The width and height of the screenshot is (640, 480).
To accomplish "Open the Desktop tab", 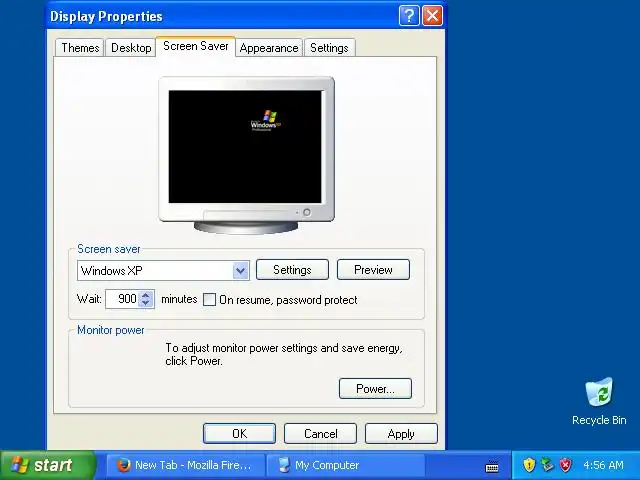I will pos(131,48).
